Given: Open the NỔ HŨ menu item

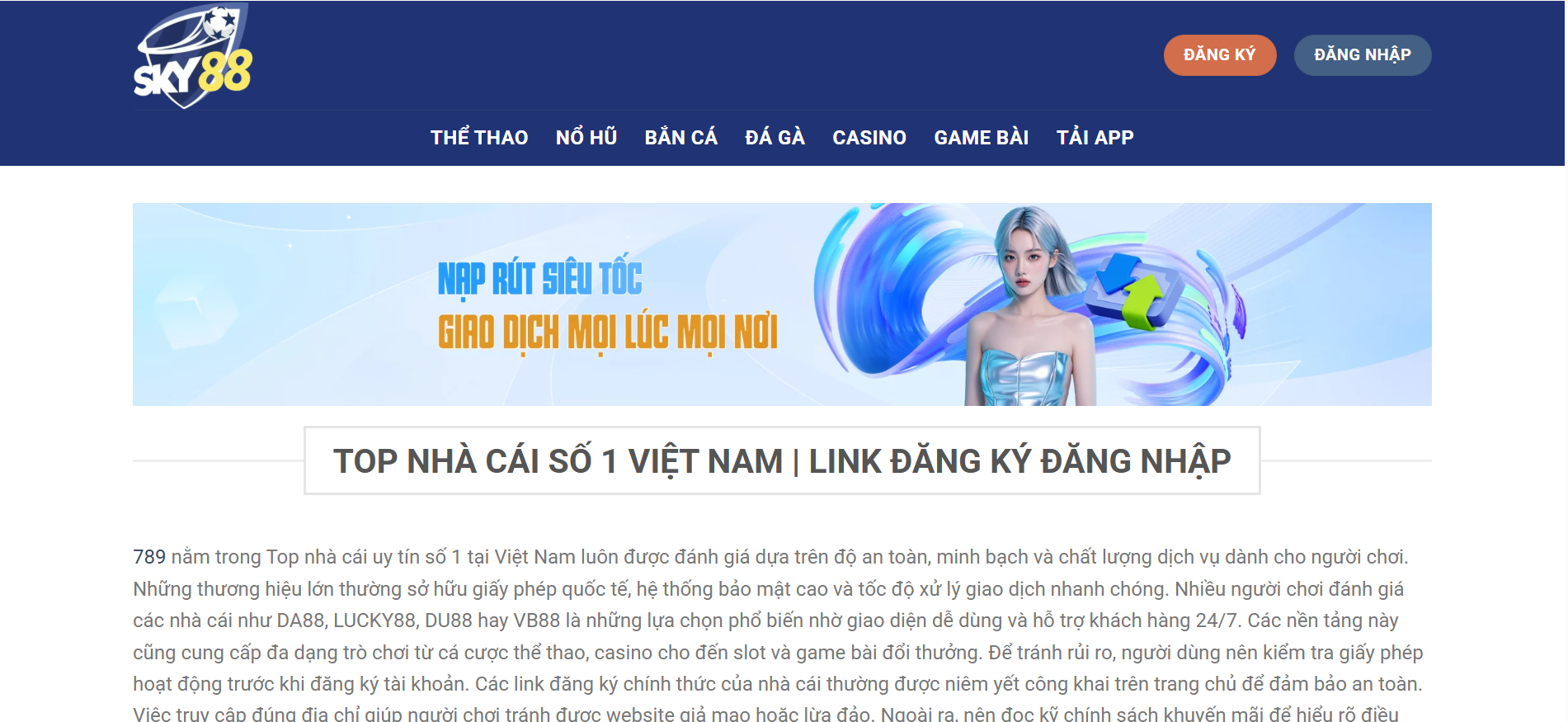Looking at the screenshot, I should pos(586,138).
